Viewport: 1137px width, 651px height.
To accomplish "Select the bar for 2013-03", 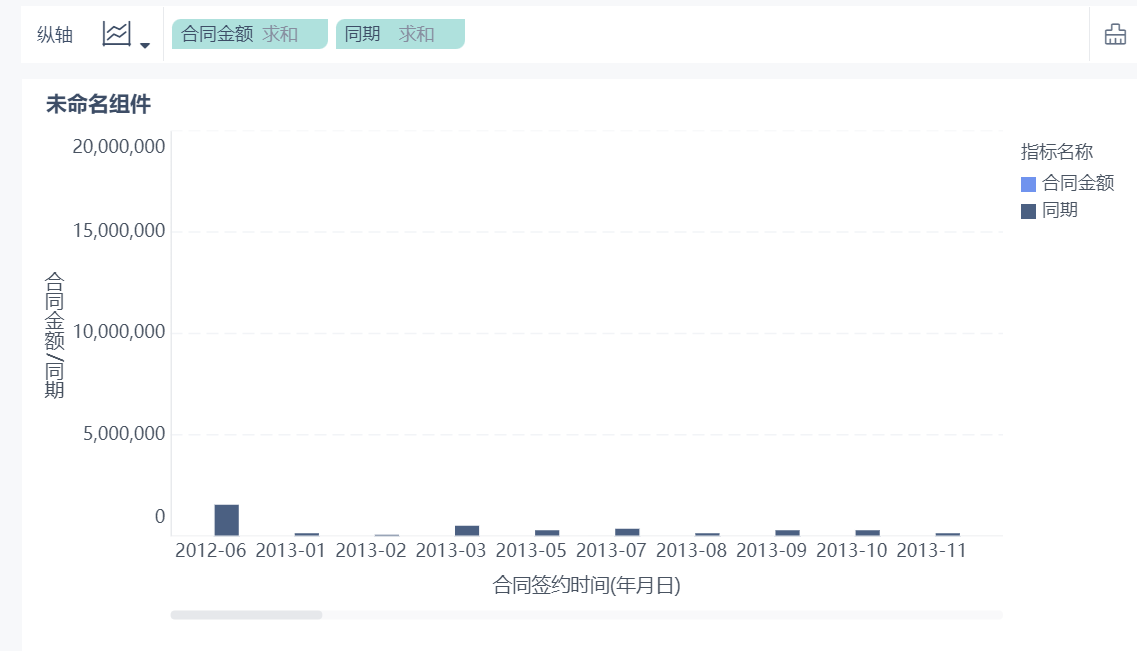I will click(x=467, y=530).
